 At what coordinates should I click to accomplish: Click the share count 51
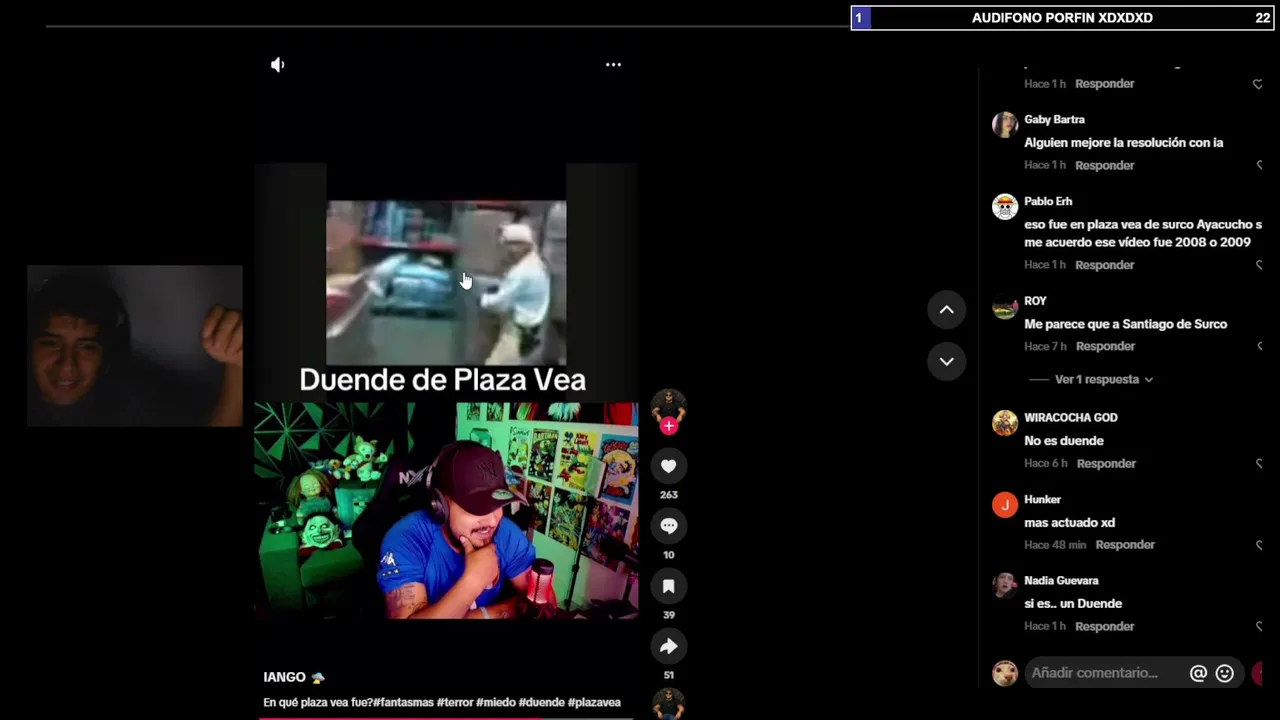point(669,675)
